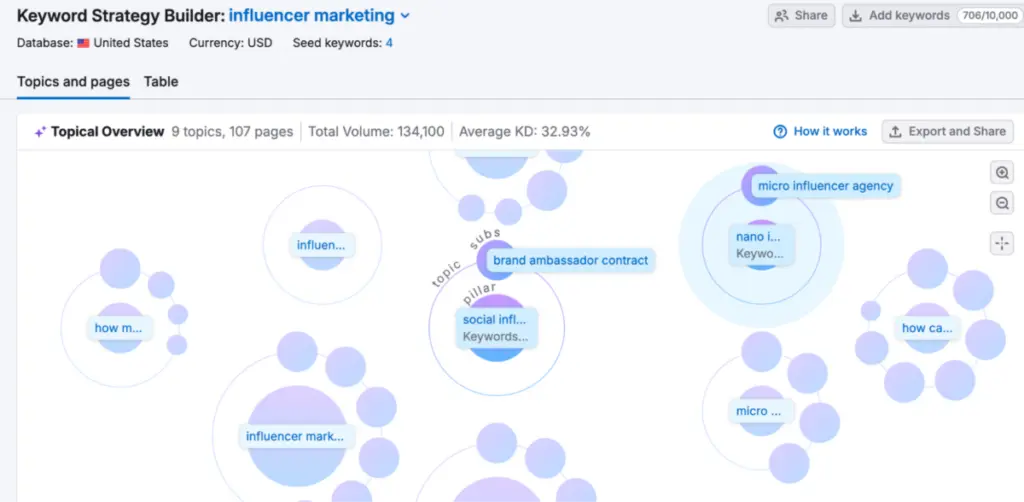Click the question mark help icon
1024x502 pixels.
point(780,132)
